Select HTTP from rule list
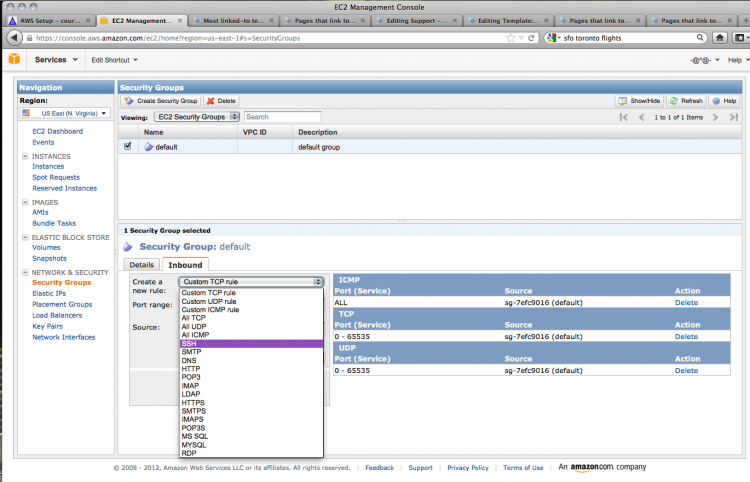Screen dimensions: 750x482 [x=252, y=369]
